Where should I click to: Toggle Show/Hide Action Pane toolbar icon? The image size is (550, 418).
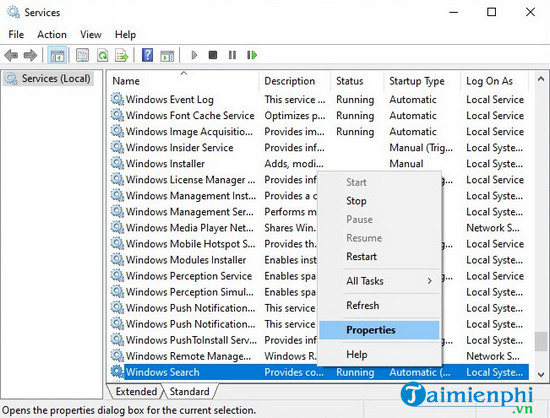point(167,55)
